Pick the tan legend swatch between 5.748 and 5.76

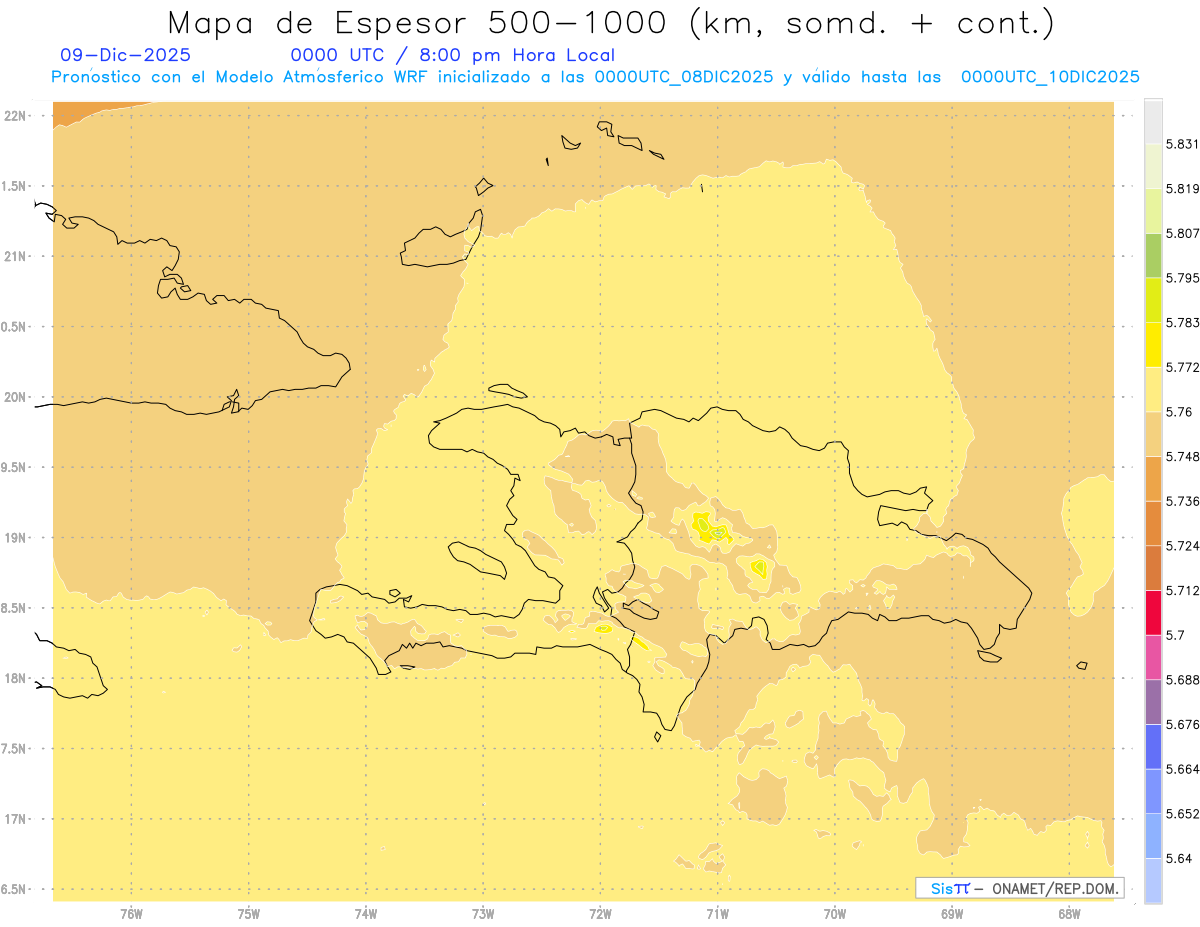point(1153,433)
